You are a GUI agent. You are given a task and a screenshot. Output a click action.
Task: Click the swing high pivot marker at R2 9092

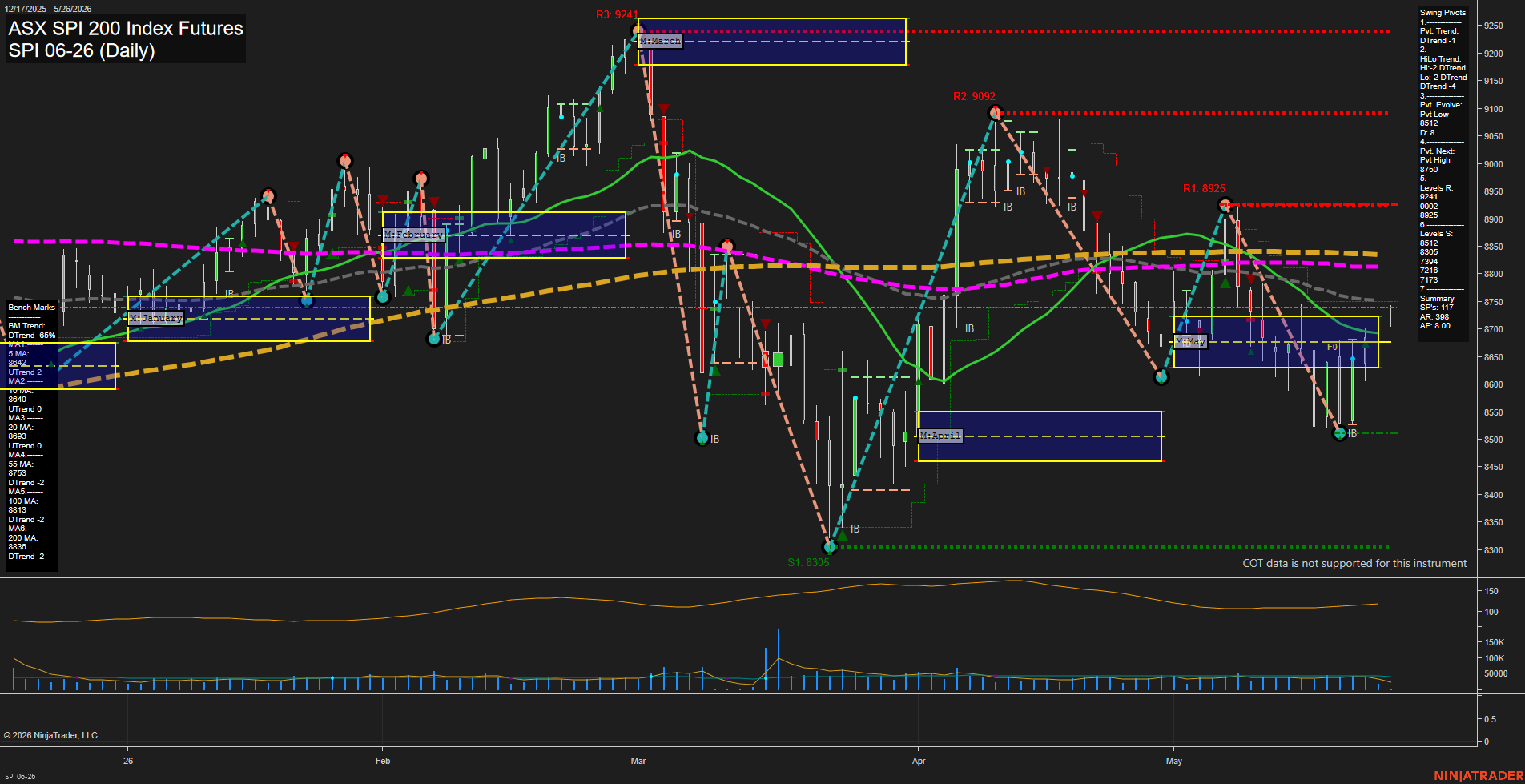[x=996, y=113]
